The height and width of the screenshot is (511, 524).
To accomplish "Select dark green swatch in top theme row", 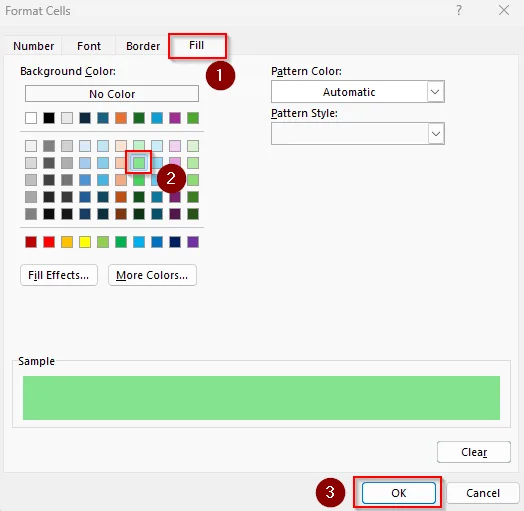I will 139,118.
